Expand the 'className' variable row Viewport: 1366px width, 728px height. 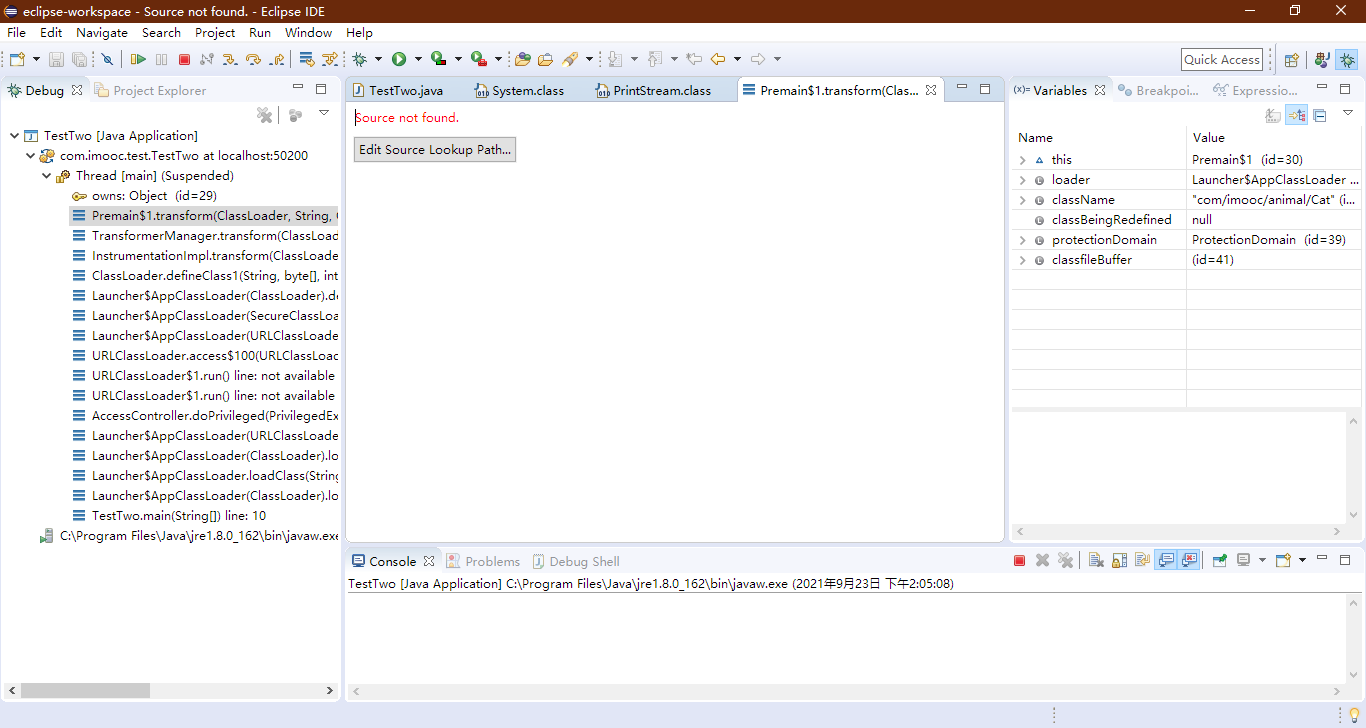coord(1022,200)
